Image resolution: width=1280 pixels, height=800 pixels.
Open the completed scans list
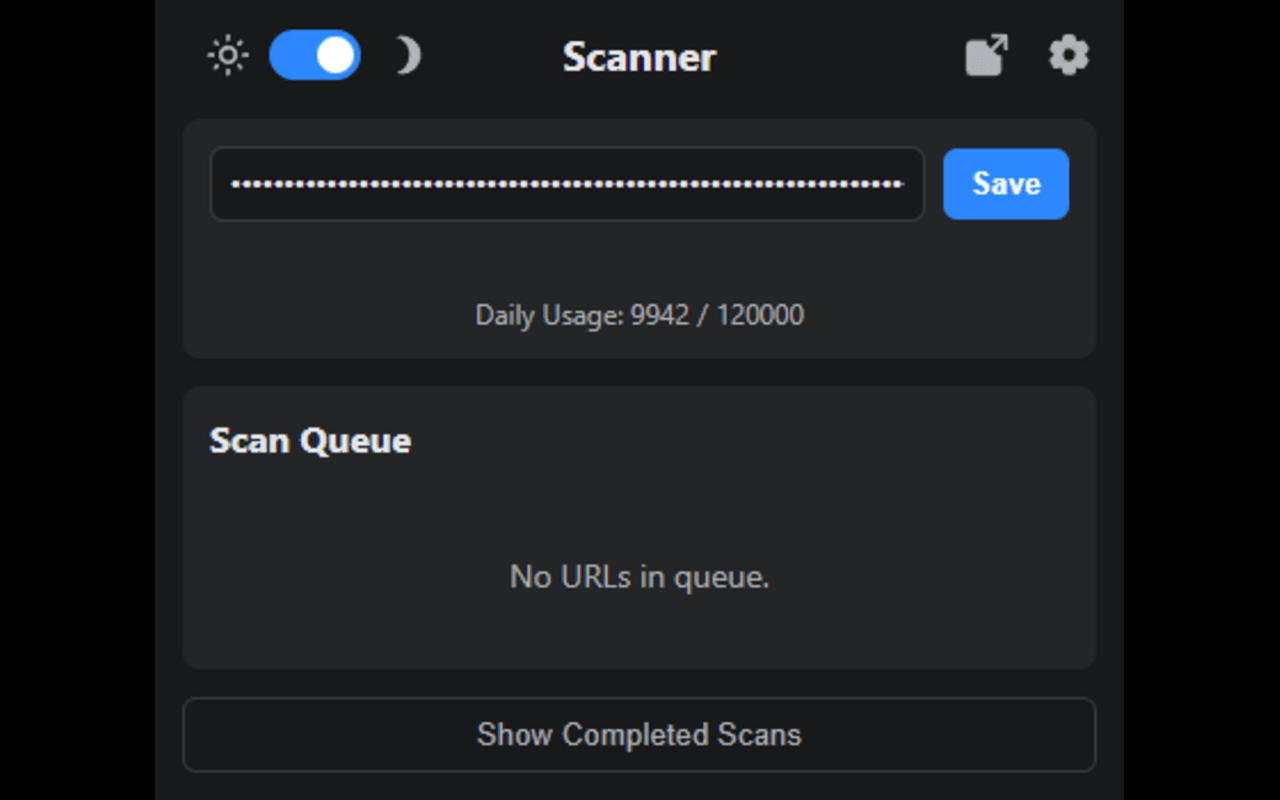pyautogui.click(x=639, y=735)
